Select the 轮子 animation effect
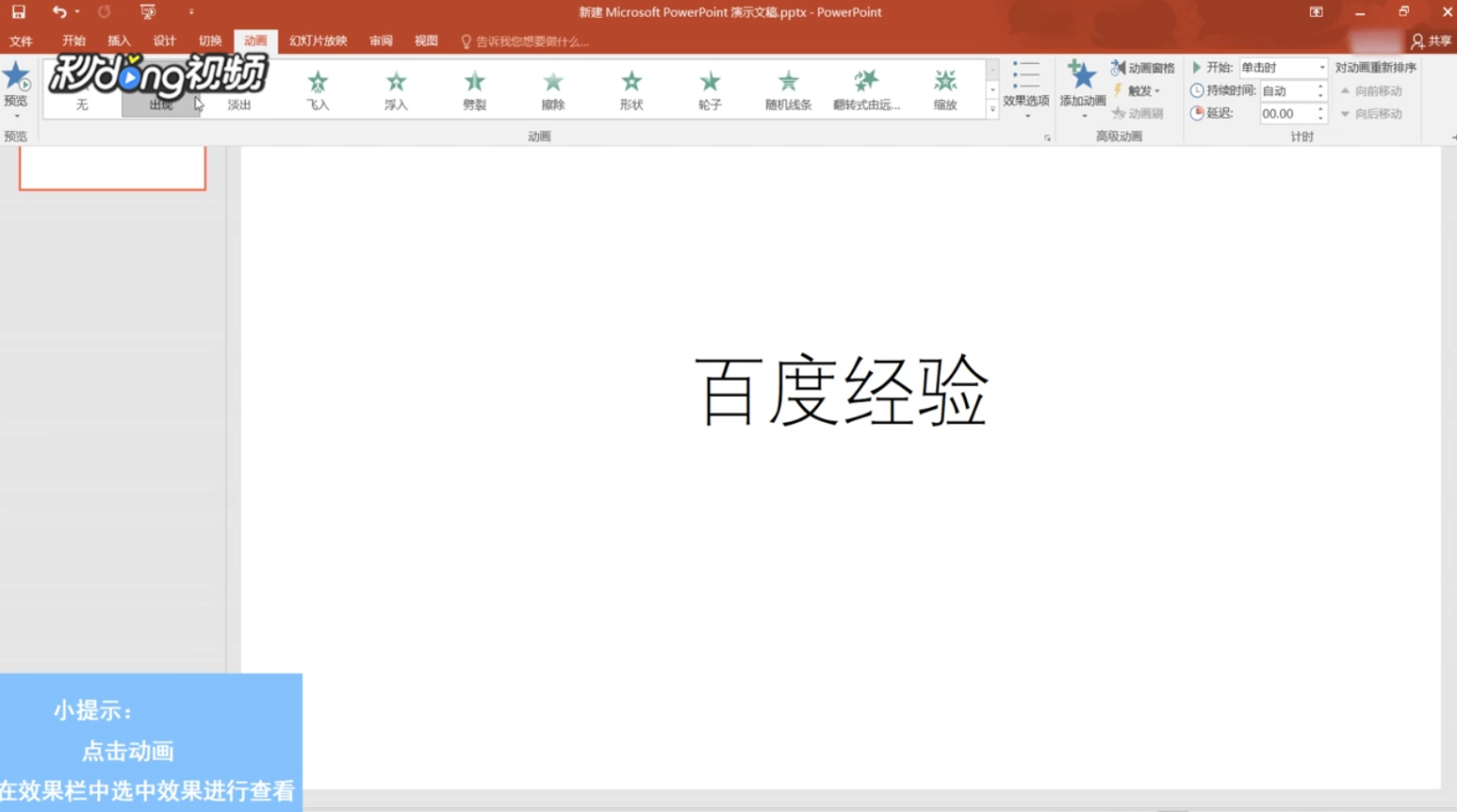 click(x=710, y=89)
